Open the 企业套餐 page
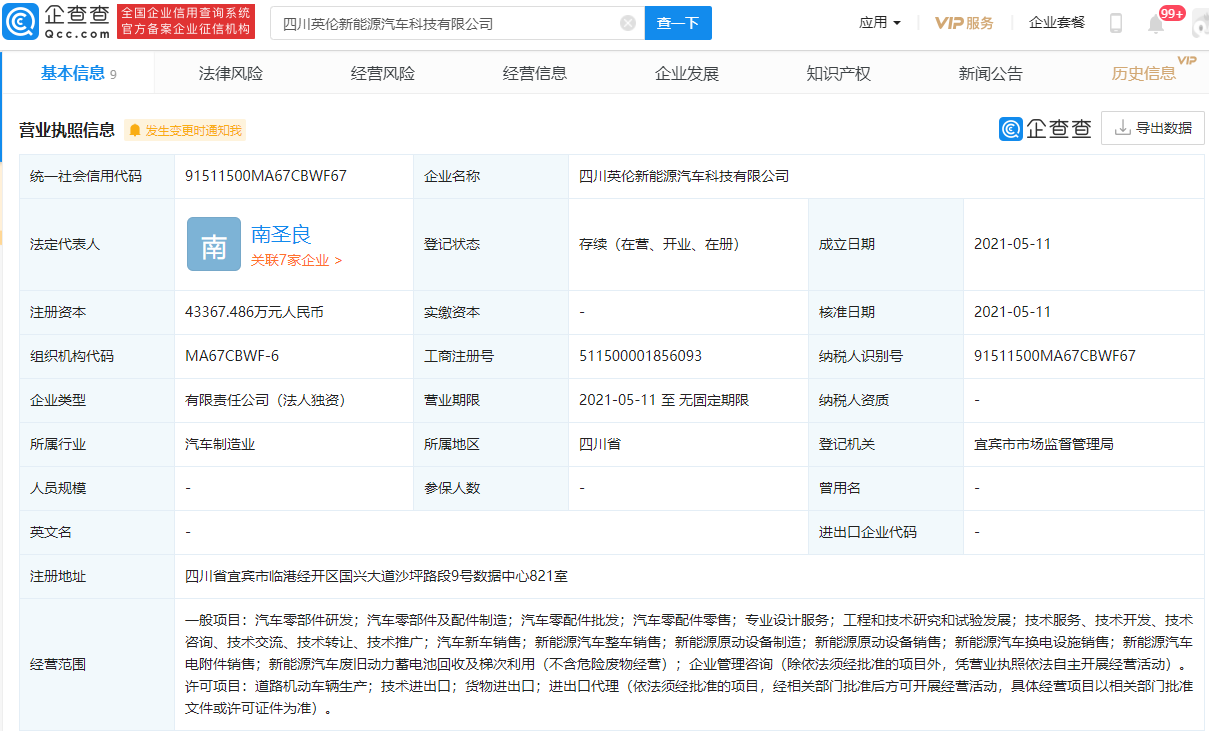Viewport: 1209px width, 731px height. tap(1056, 21)
